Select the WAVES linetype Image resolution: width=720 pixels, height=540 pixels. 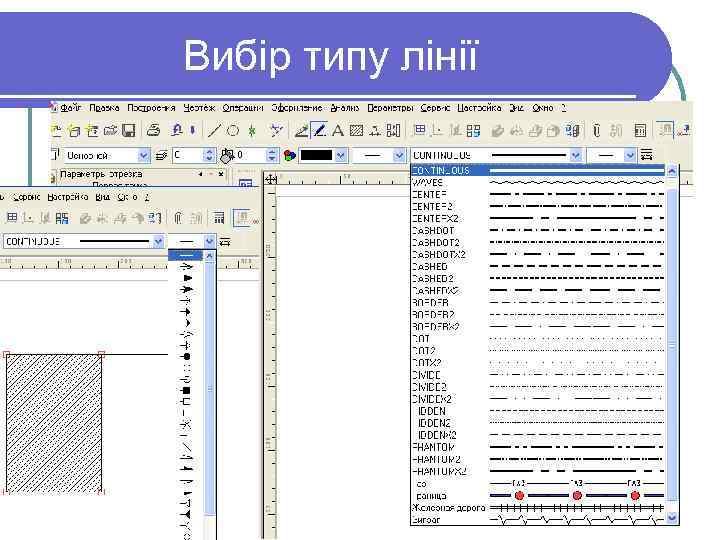[x=538, y=183]
